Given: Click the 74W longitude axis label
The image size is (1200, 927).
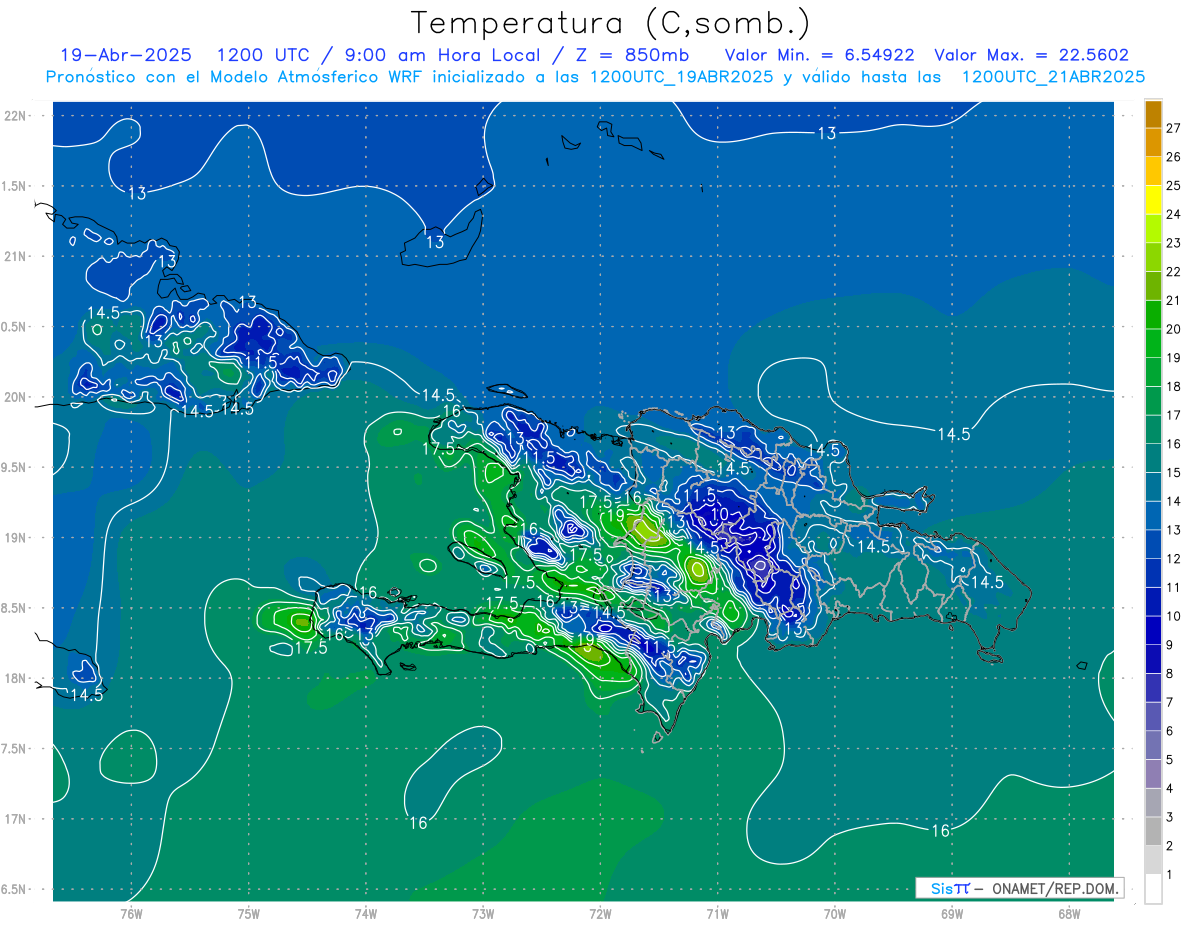Looking at the screenshot, I should click(366, 913).
